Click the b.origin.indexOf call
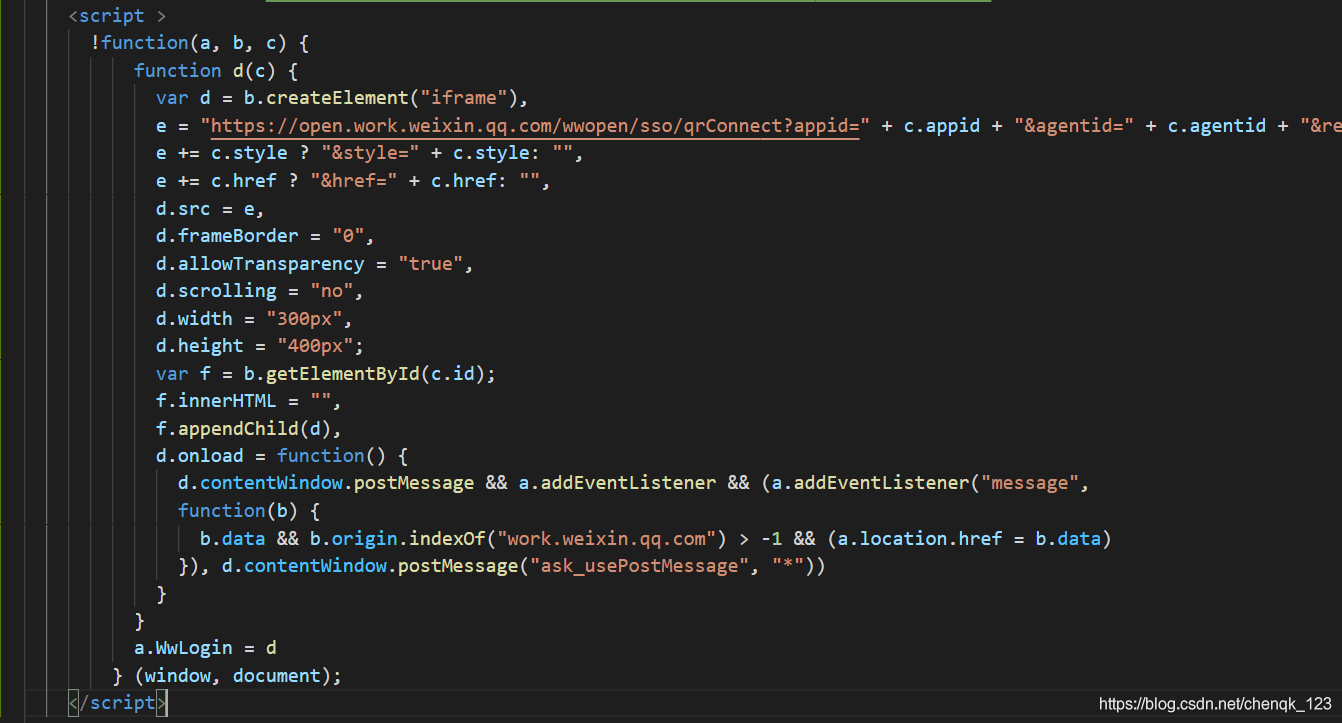Screen dimensions: 1342x723 tap(398, 539)
